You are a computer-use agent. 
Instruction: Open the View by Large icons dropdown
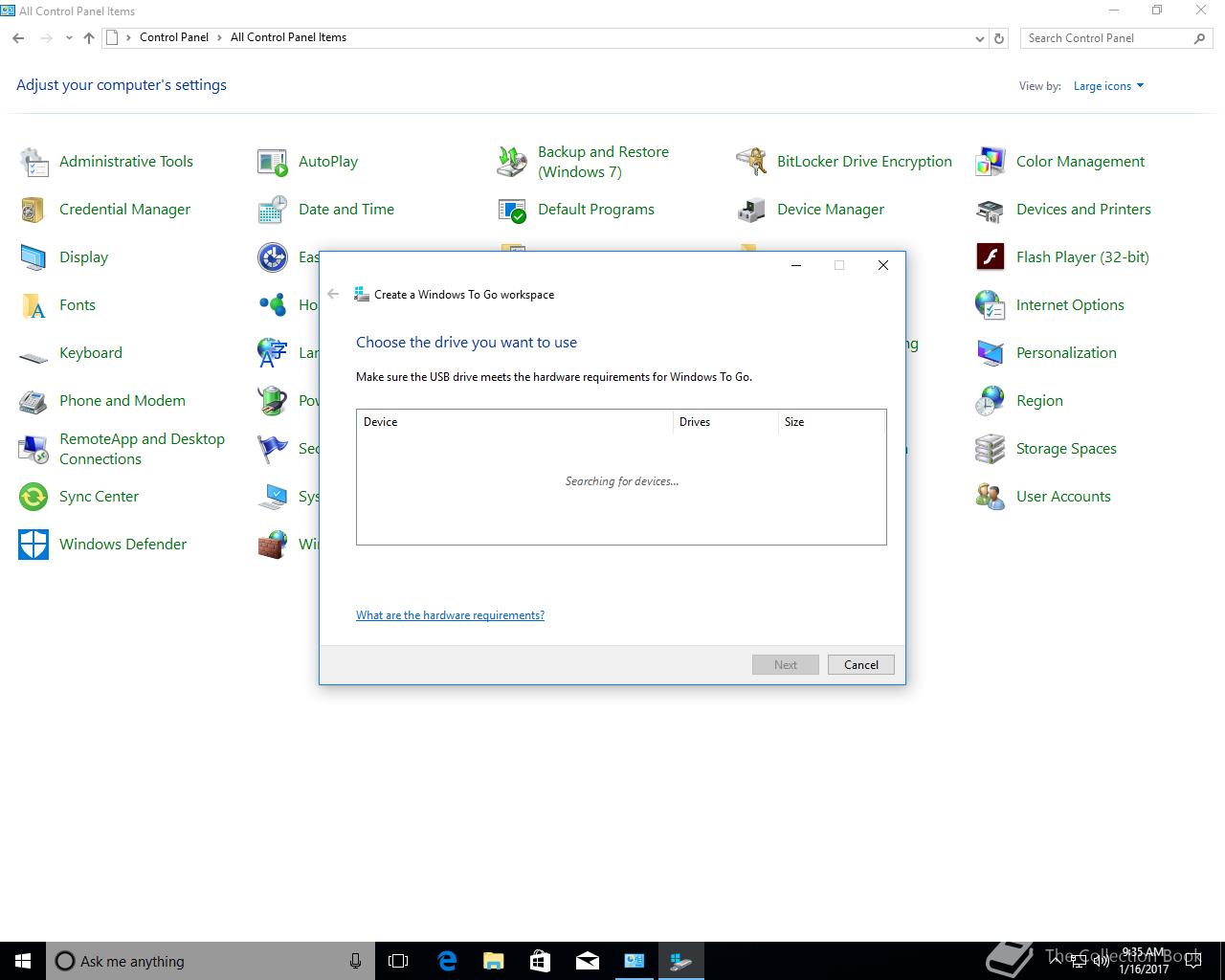(x=1108, y=86)
